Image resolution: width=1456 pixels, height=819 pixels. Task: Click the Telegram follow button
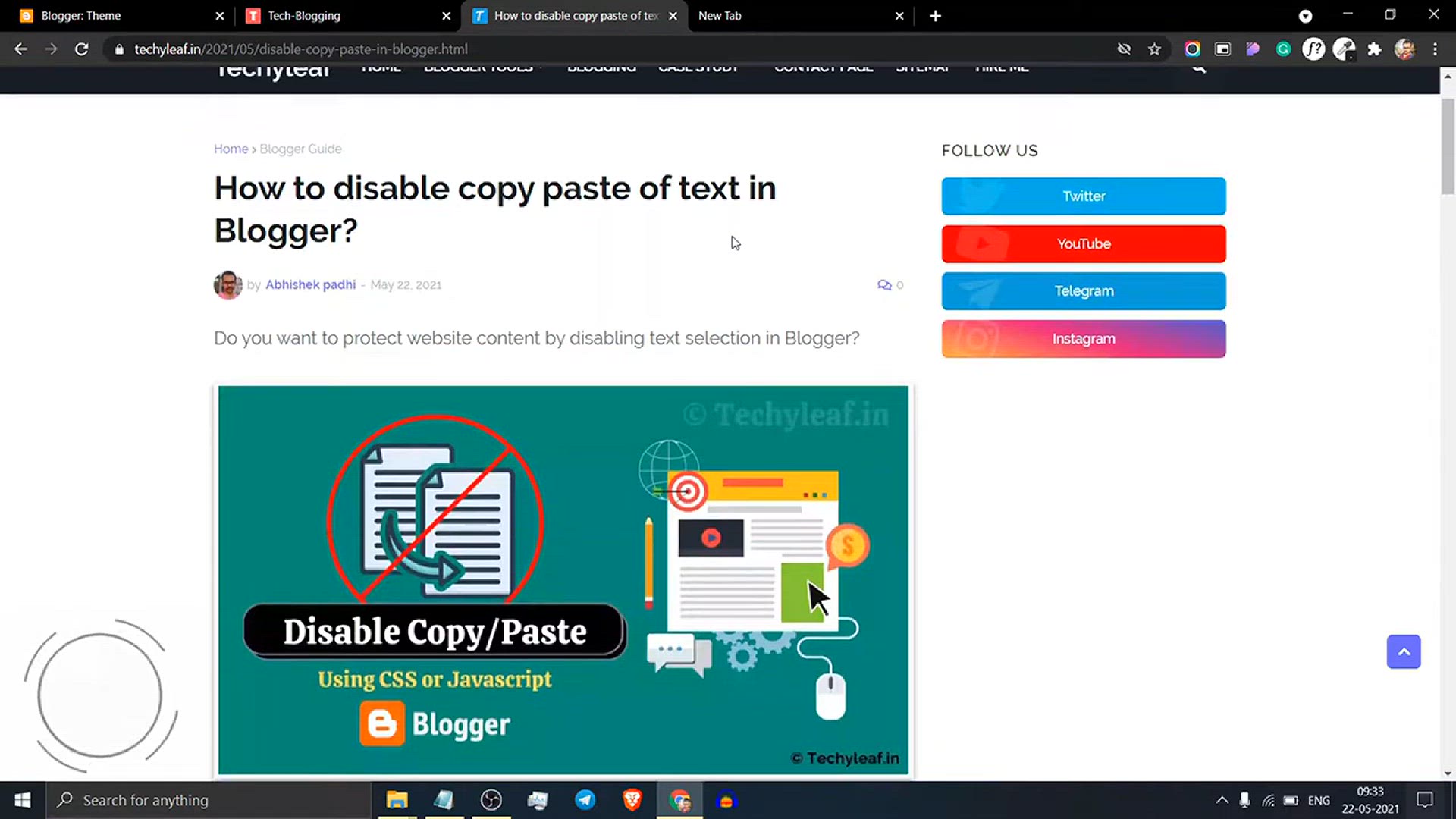coord(1084,291)
